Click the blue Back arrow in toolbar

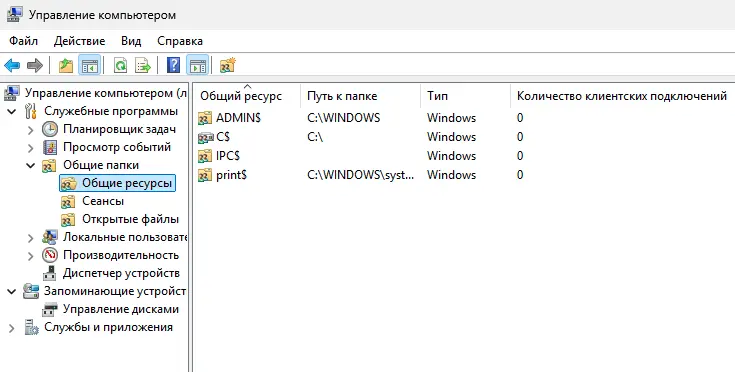coord(12,66)
